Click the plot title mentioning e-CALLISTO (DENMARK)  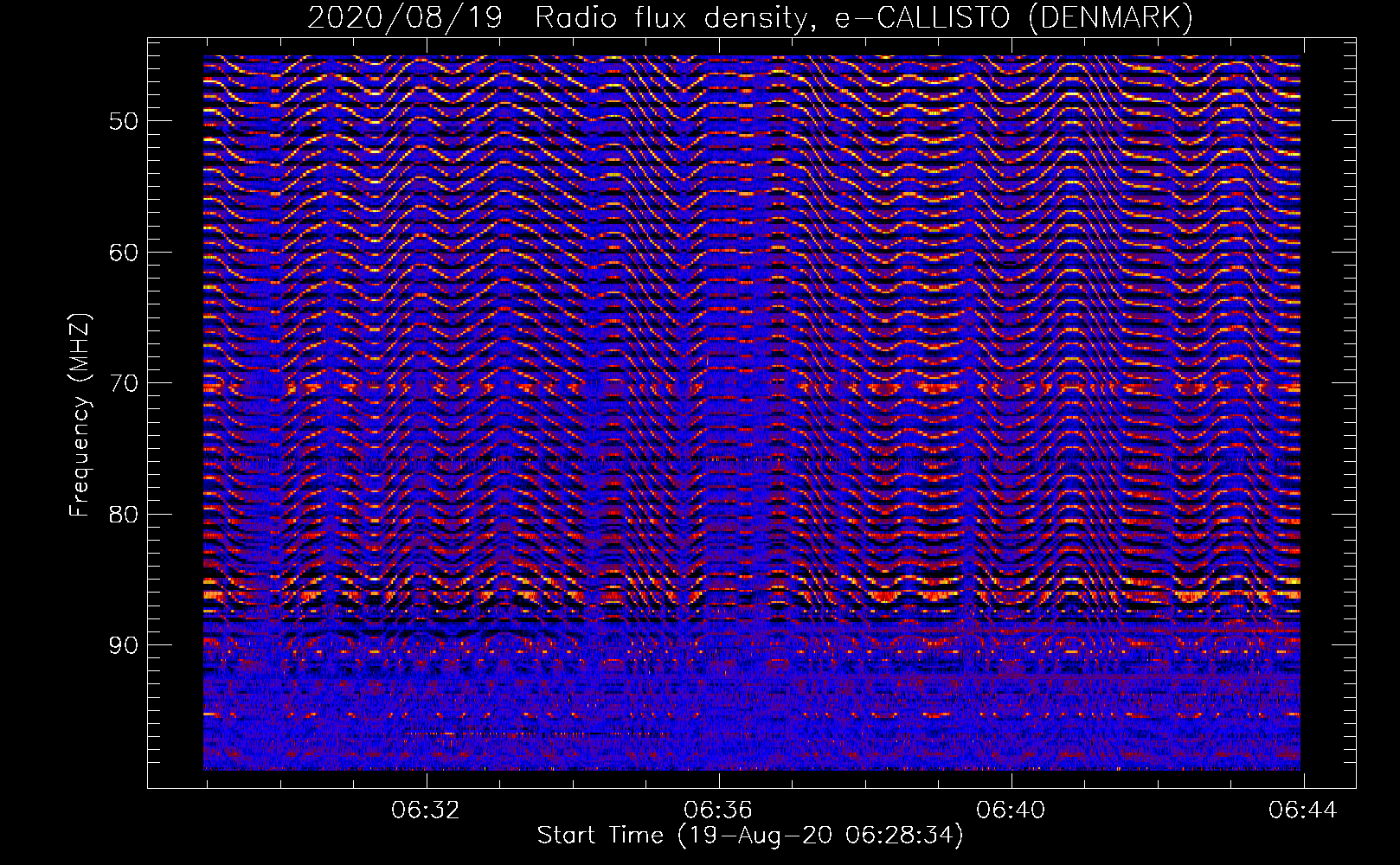point(750,17)
